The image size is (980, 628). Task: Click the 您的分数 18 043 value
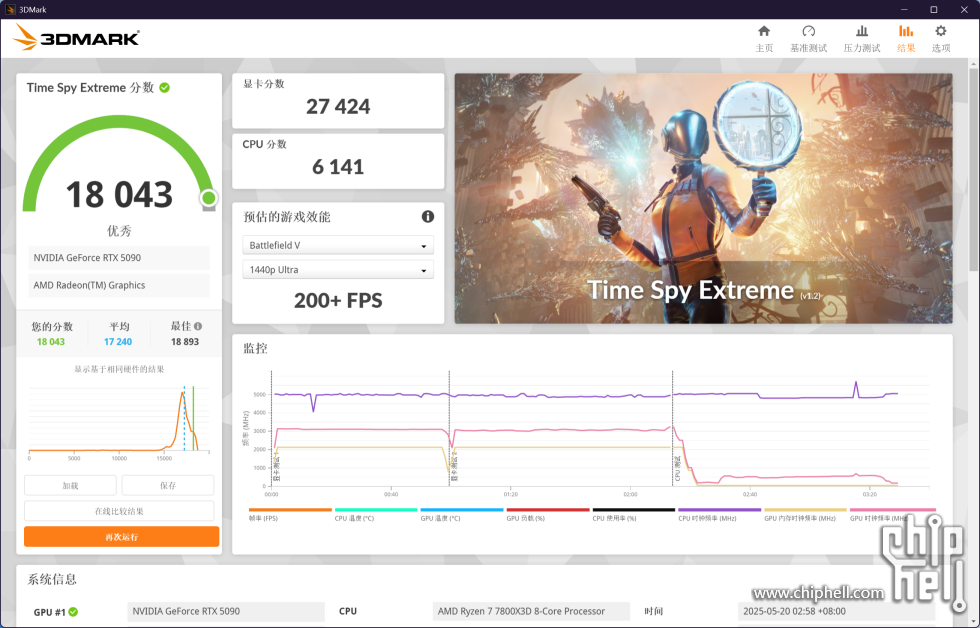[51, 342]
